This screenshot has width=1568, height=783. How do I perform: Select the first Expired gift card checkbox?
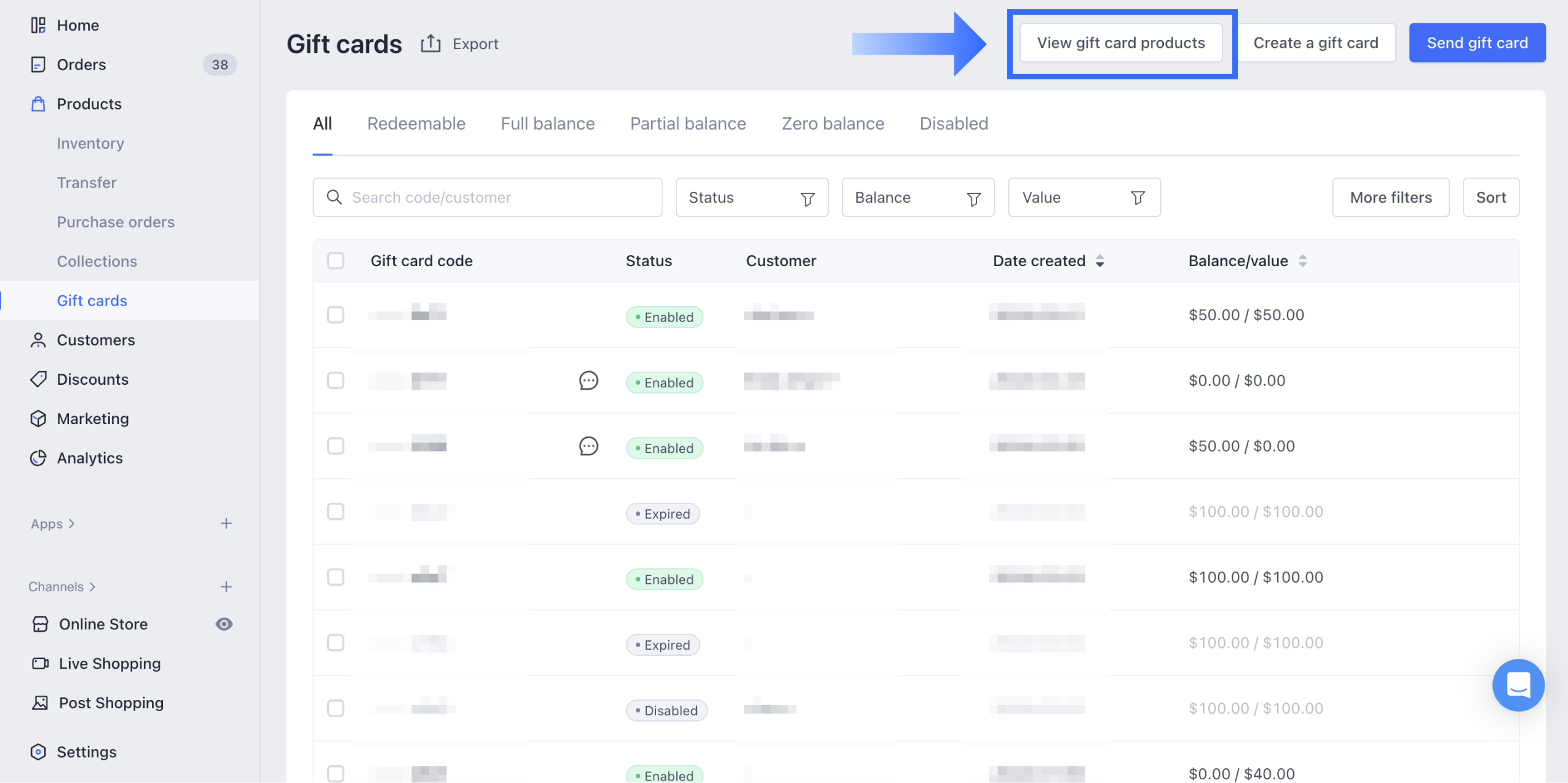tap(336, 511)
